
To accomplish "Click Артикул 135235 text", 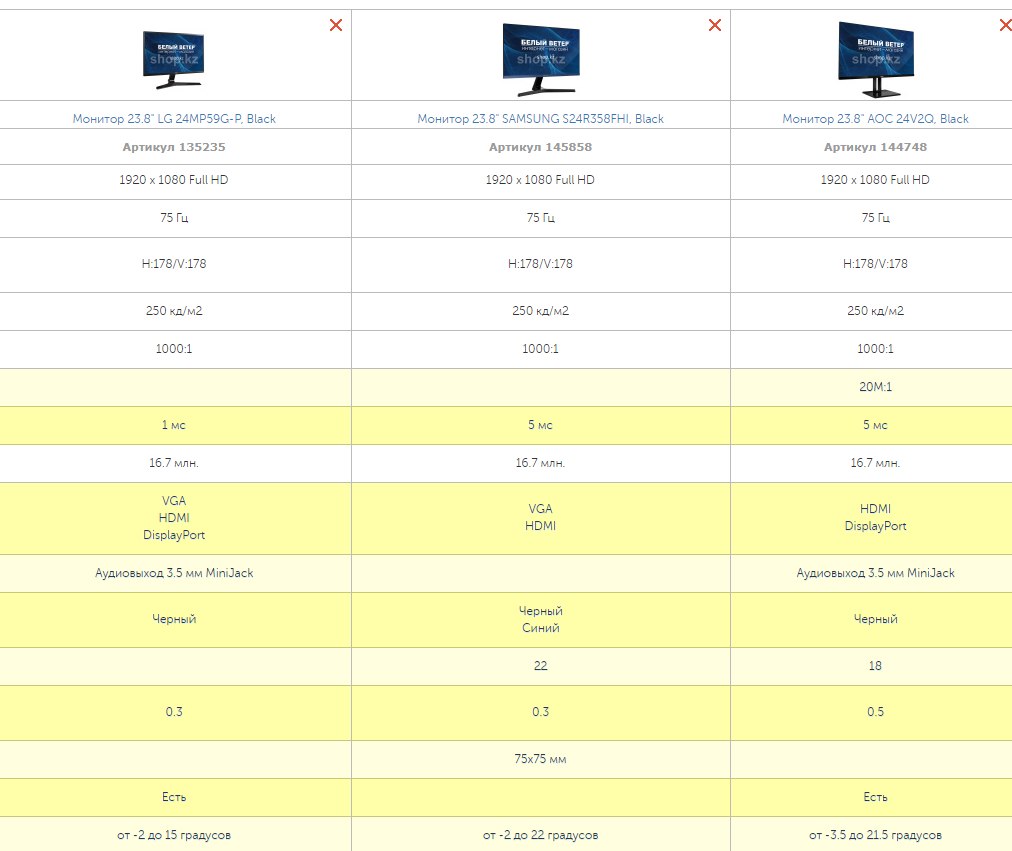I will [174, 147].
